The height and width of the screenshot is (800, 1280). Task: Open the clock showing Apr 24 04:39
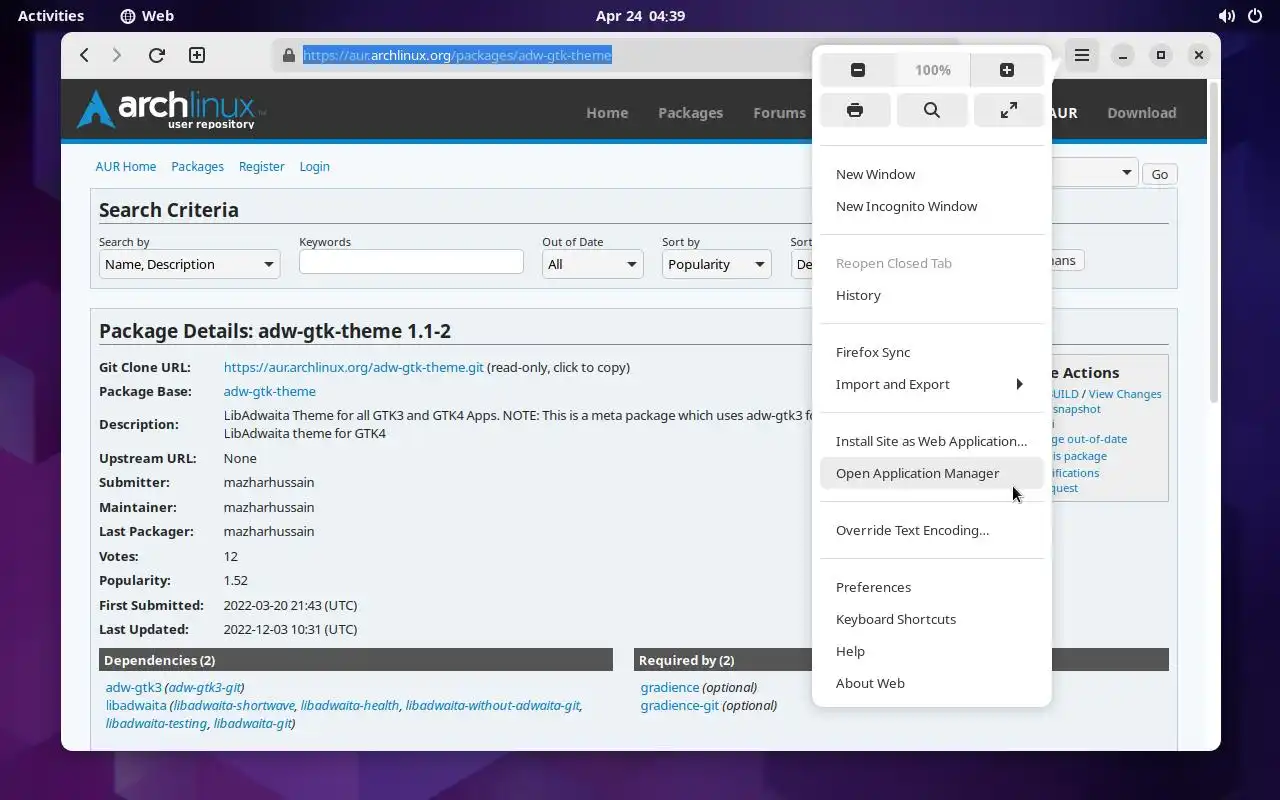pos(640,16)
